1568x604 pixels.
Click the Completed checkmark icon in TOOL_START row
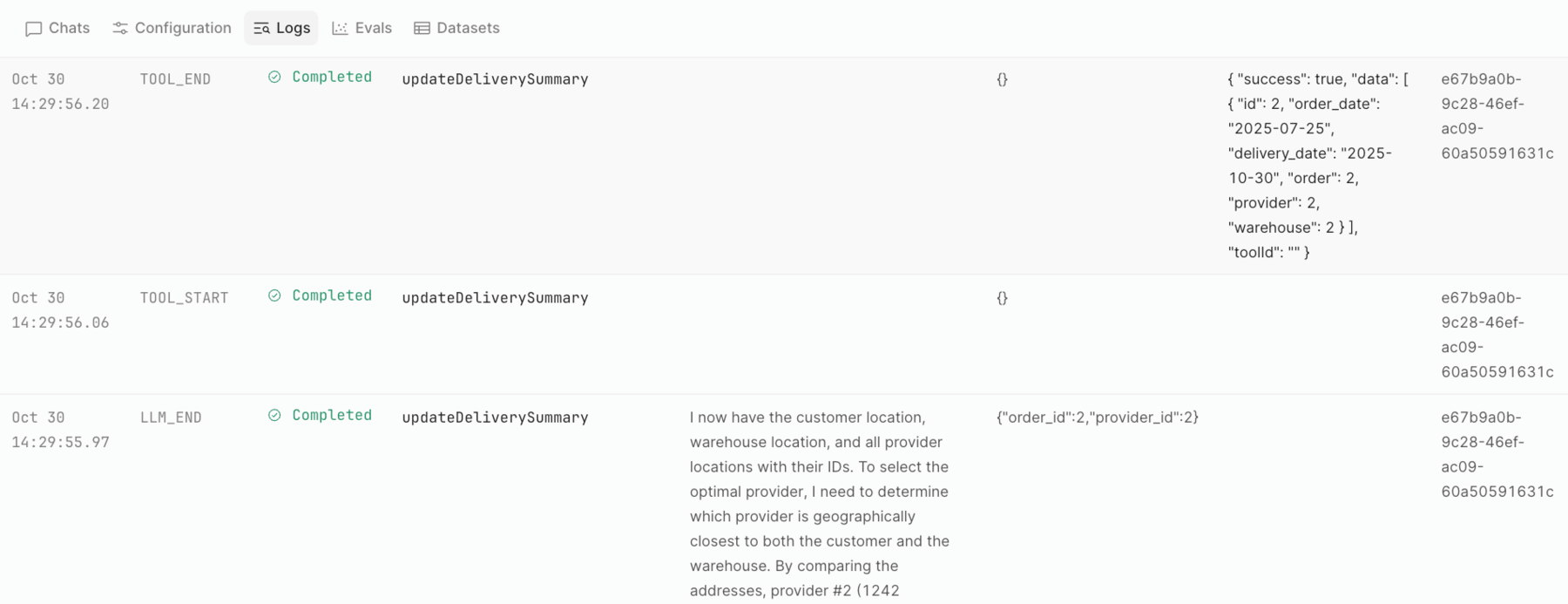click(x=274, y=295)
